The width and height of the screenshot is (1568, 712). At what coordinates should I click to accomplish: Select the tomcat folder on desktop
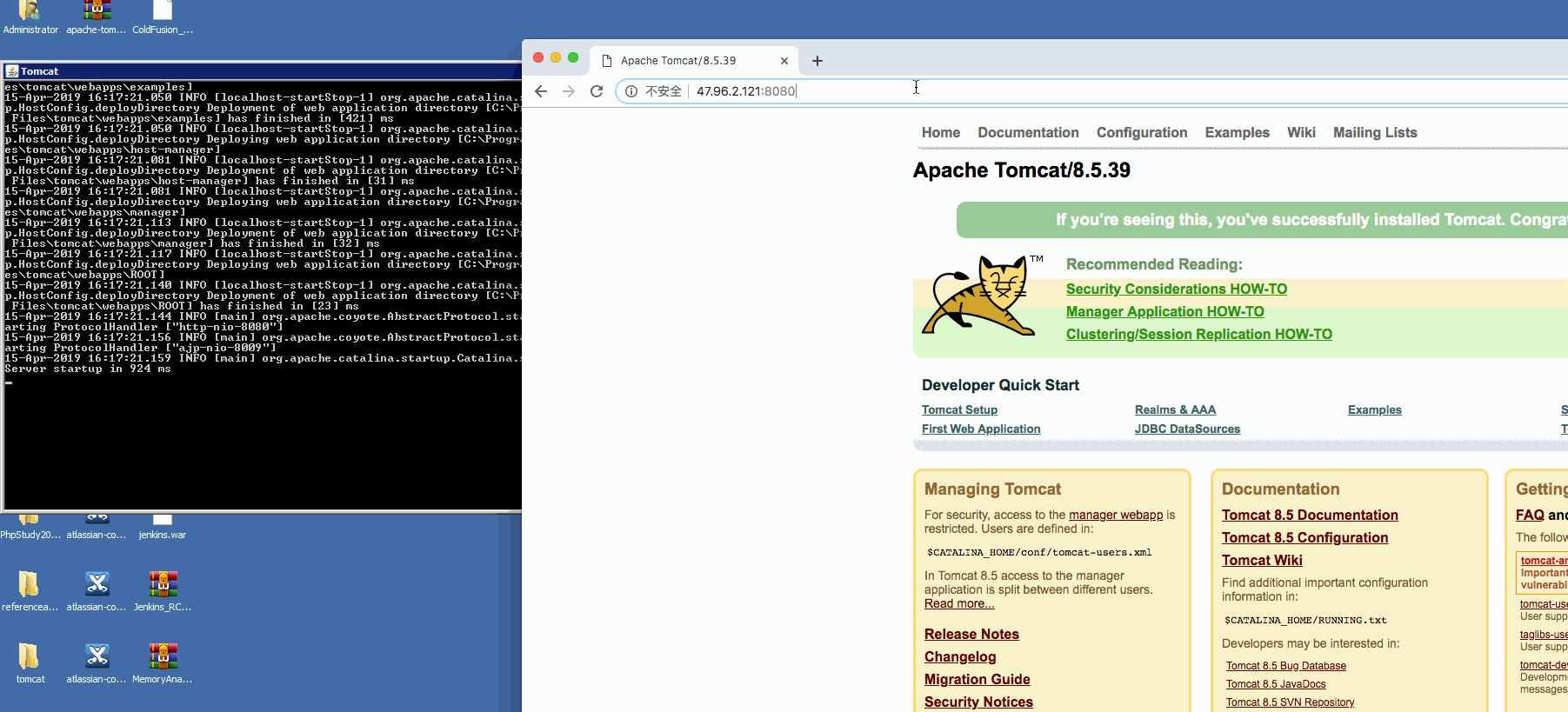[x=30, y=663]
